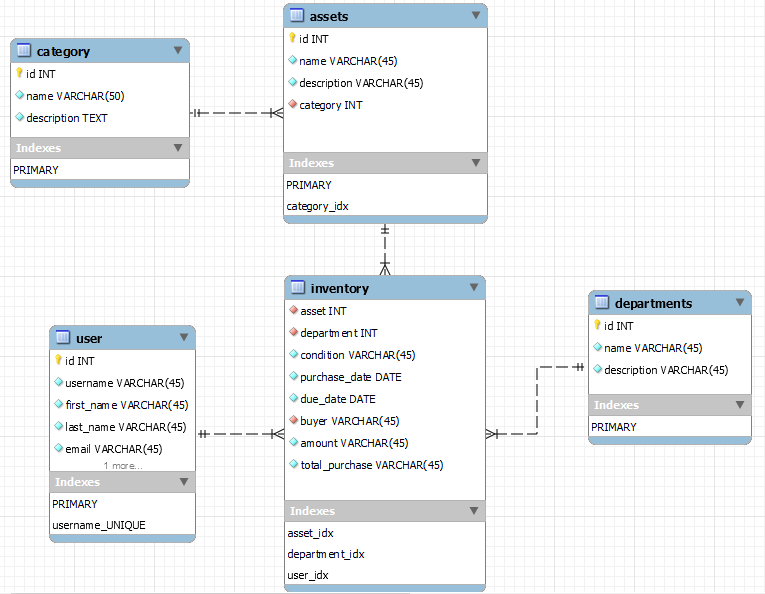Image resolution: width=765 pixels, height=594 pixels.
Task: Click the assets table icon
Action: pos(297,16)
